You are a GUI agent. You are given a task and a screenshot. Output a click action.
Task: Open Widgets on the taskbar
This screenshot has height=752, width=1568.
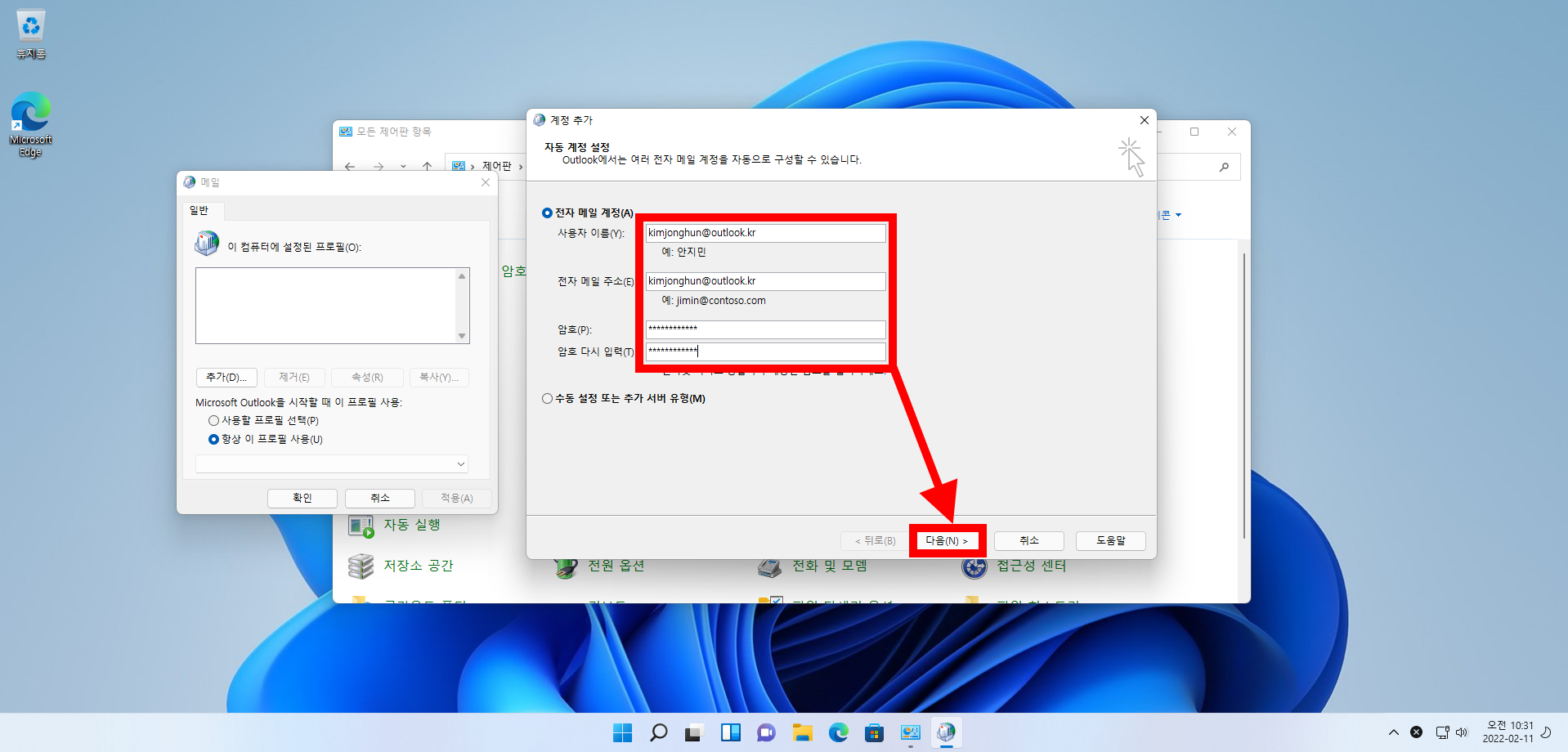(730, 732)
